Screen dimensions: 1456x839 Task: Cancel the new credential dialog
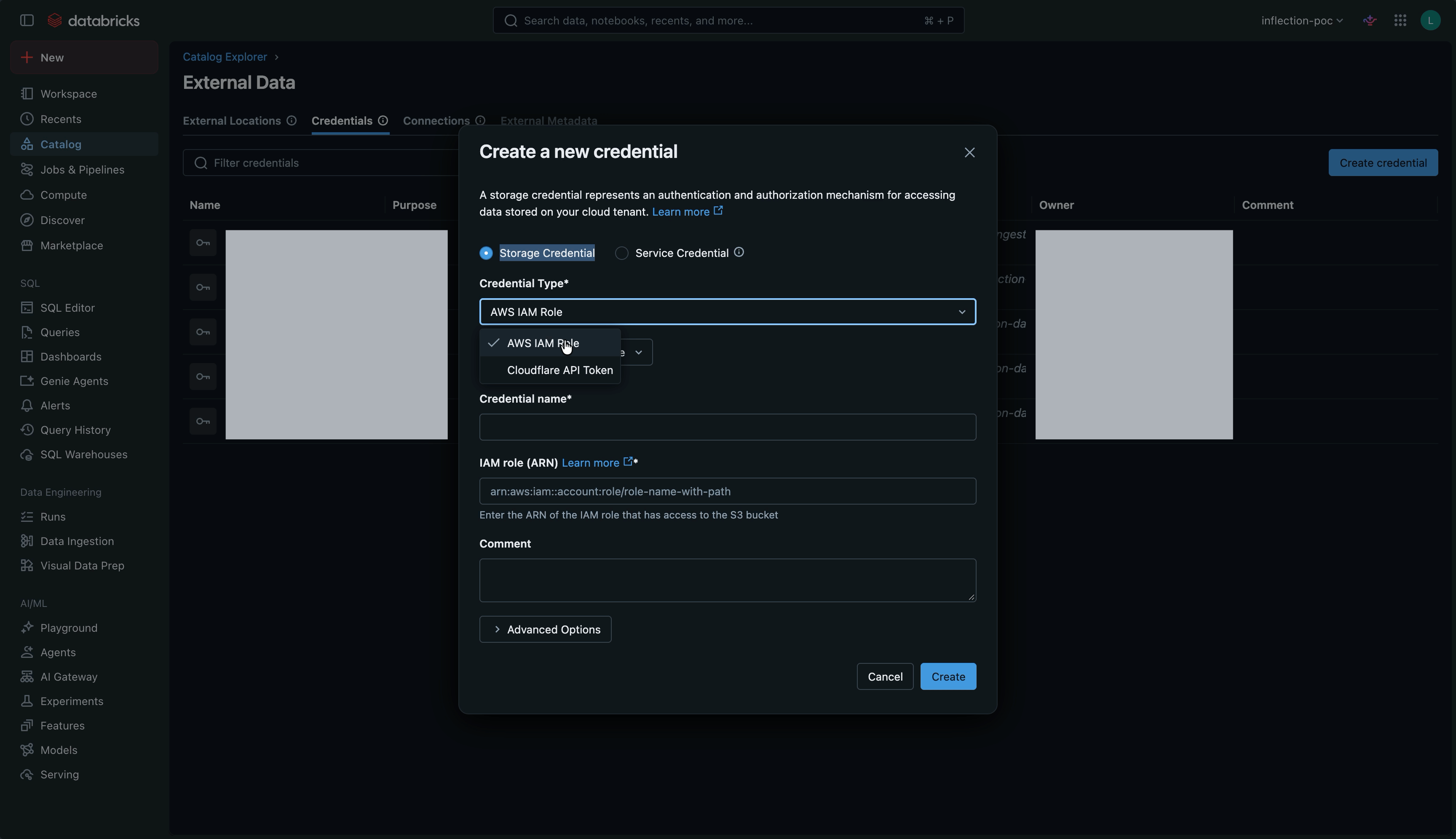(885, 676)
